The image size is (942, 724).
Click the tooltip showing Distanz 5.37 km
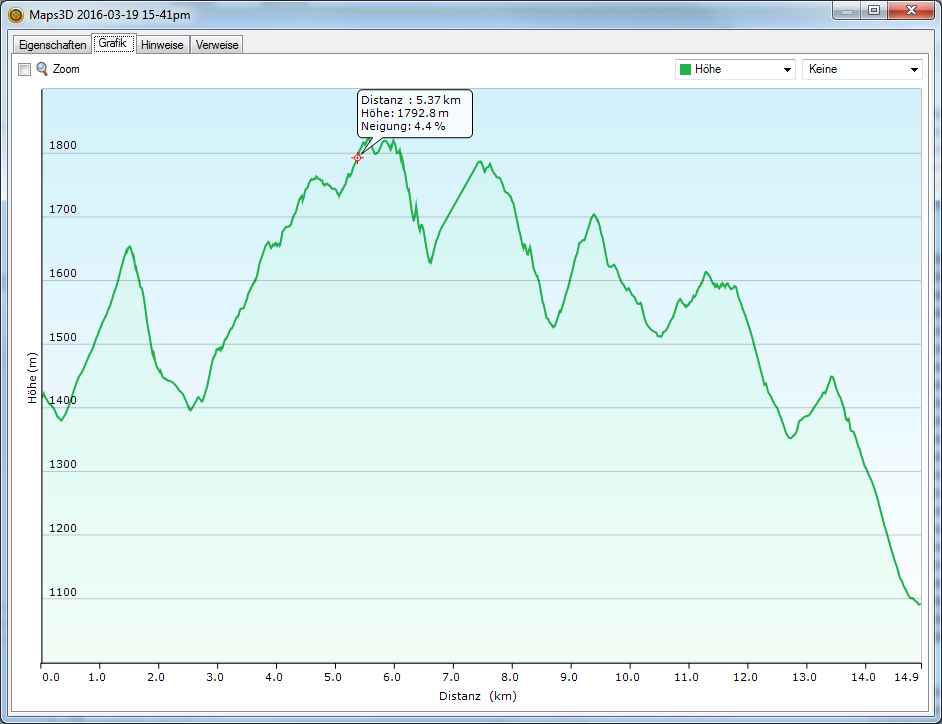[414, 113]
